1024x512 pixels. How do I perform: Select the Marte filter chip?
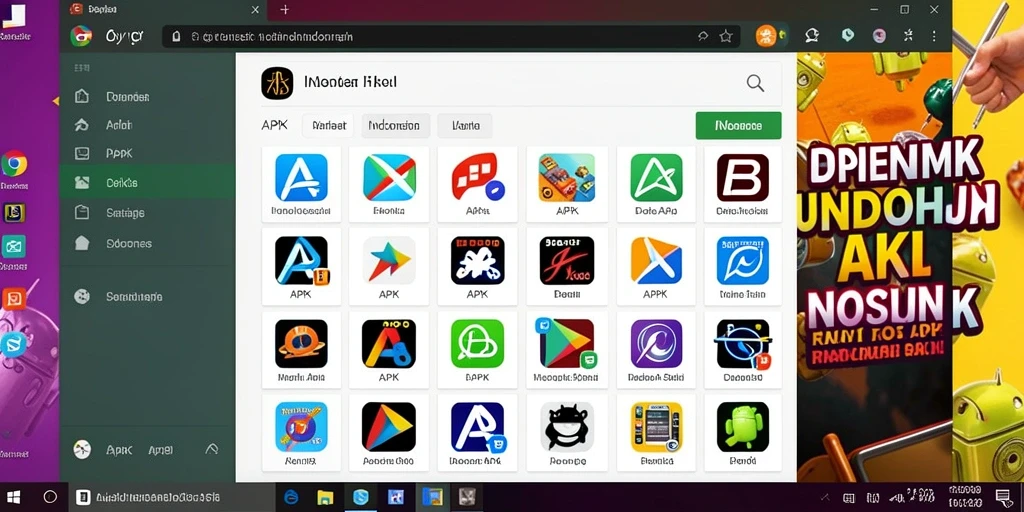(x=465, y=125)
